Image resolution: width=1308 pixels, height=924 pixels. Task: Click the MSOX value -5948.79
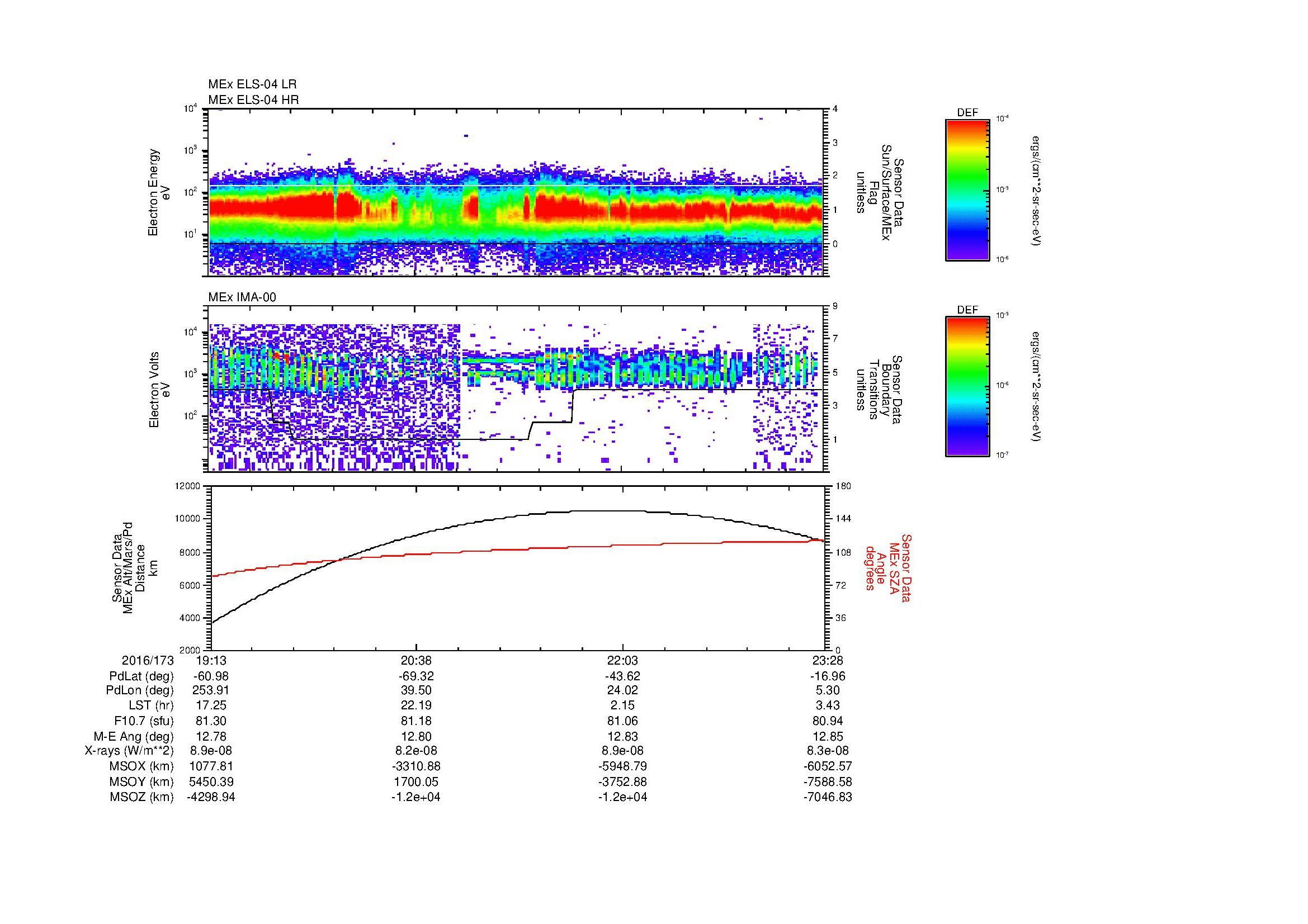[x=622, y=767]
